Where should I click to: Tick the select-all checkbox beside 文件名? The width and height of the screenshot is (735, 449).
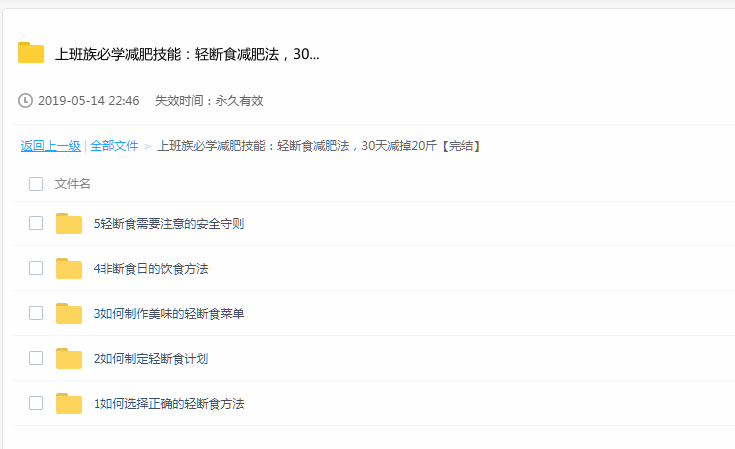coord(36,184)
